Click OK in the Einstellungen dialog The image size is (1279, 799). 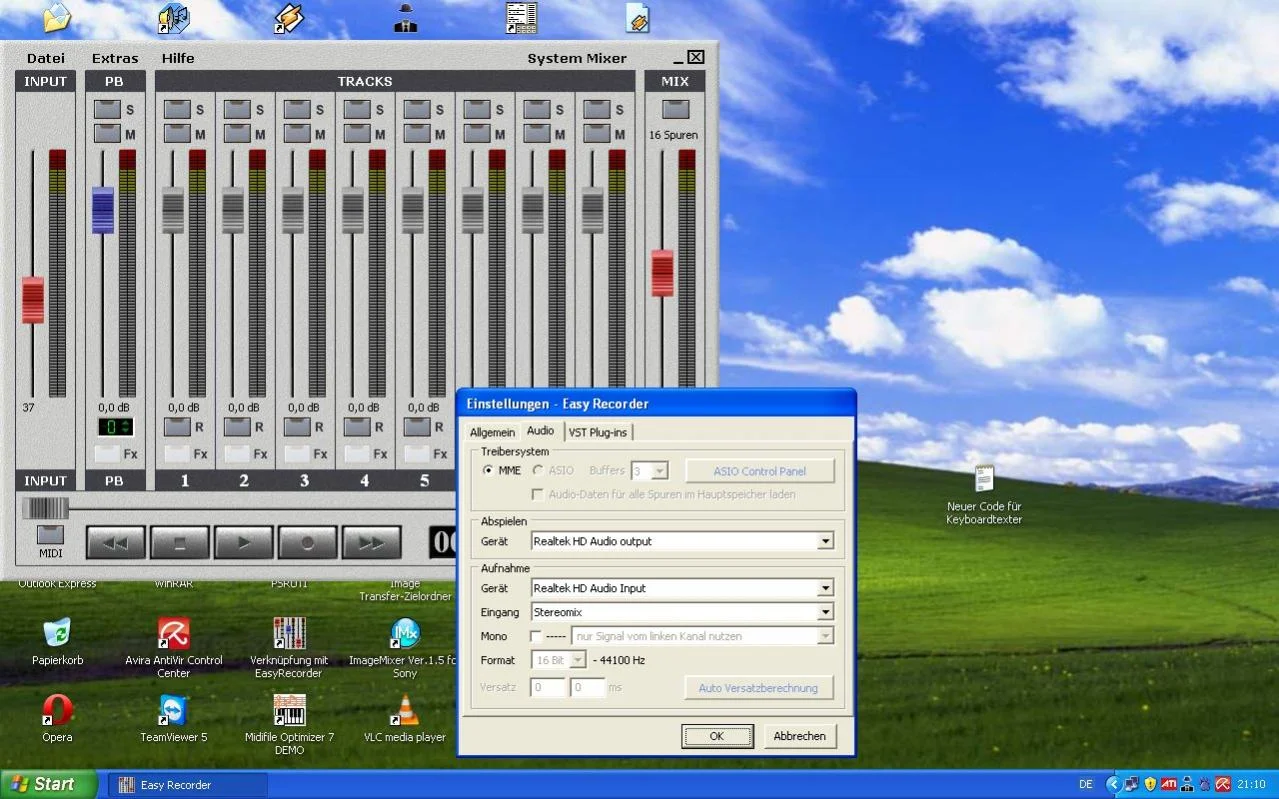716,736
